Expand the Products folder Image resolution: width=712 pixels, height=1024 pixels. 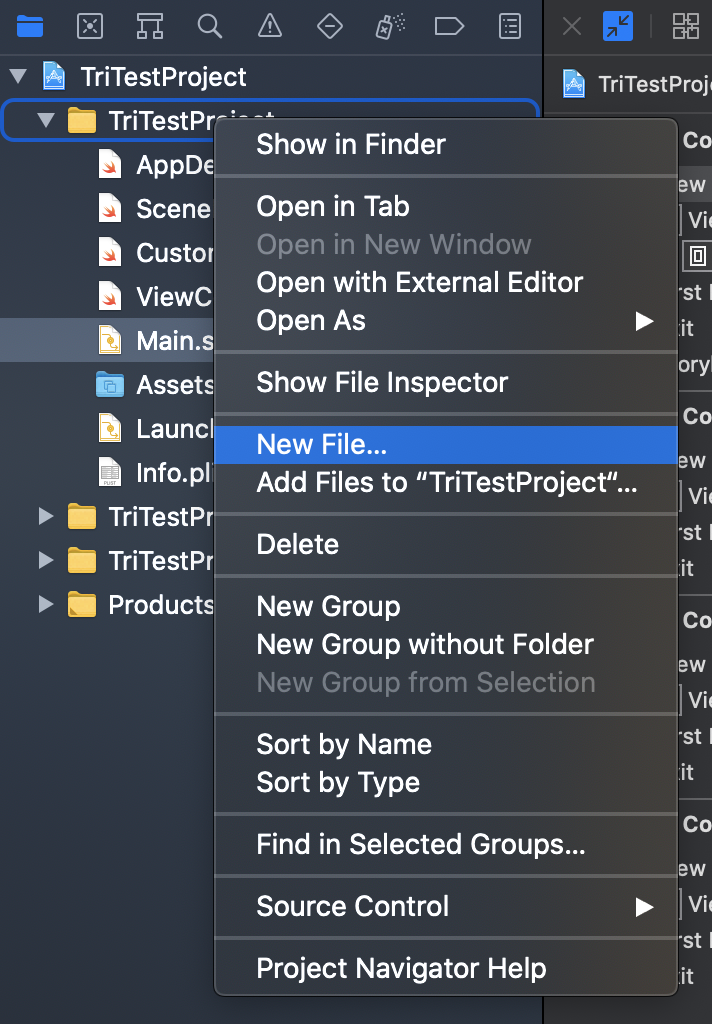45,604
